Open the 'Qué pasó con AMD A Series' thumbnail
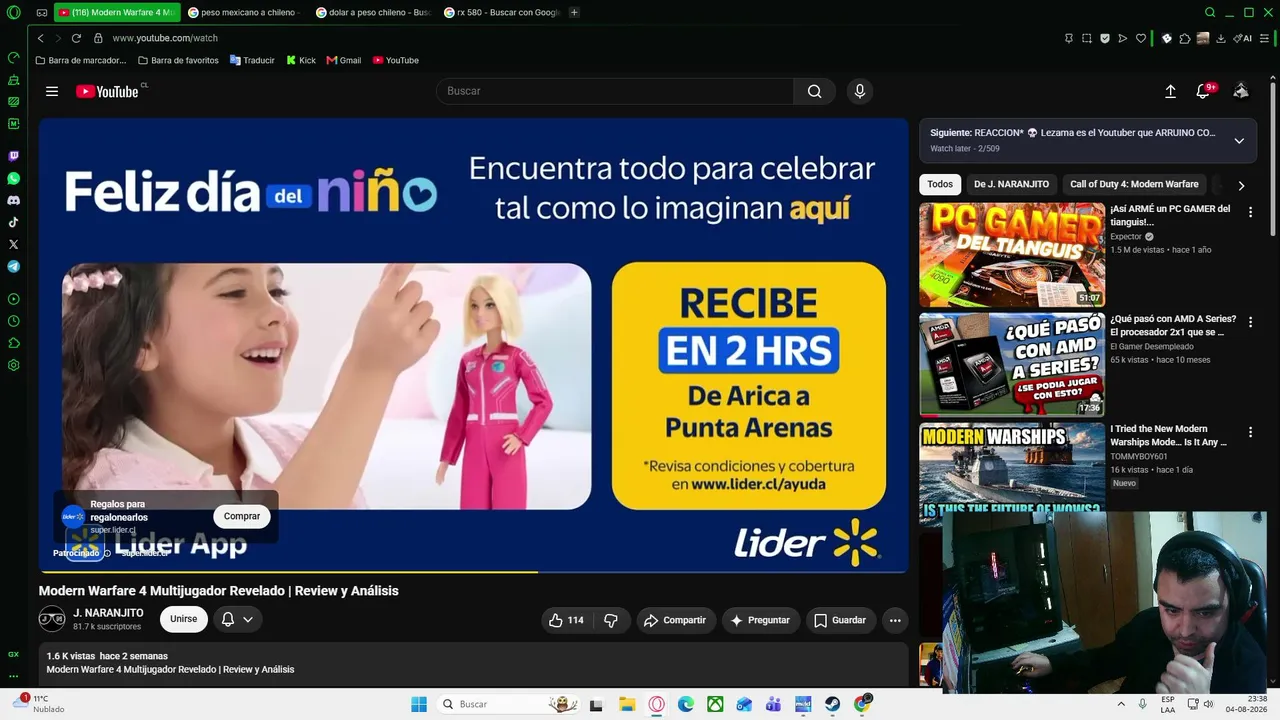The image size is (1280, 720). [1012, 365]
